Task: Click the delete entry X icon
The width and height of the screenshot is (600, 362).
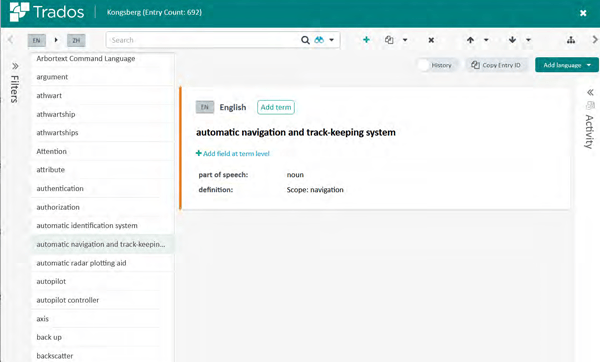Action: coord(431,40)
